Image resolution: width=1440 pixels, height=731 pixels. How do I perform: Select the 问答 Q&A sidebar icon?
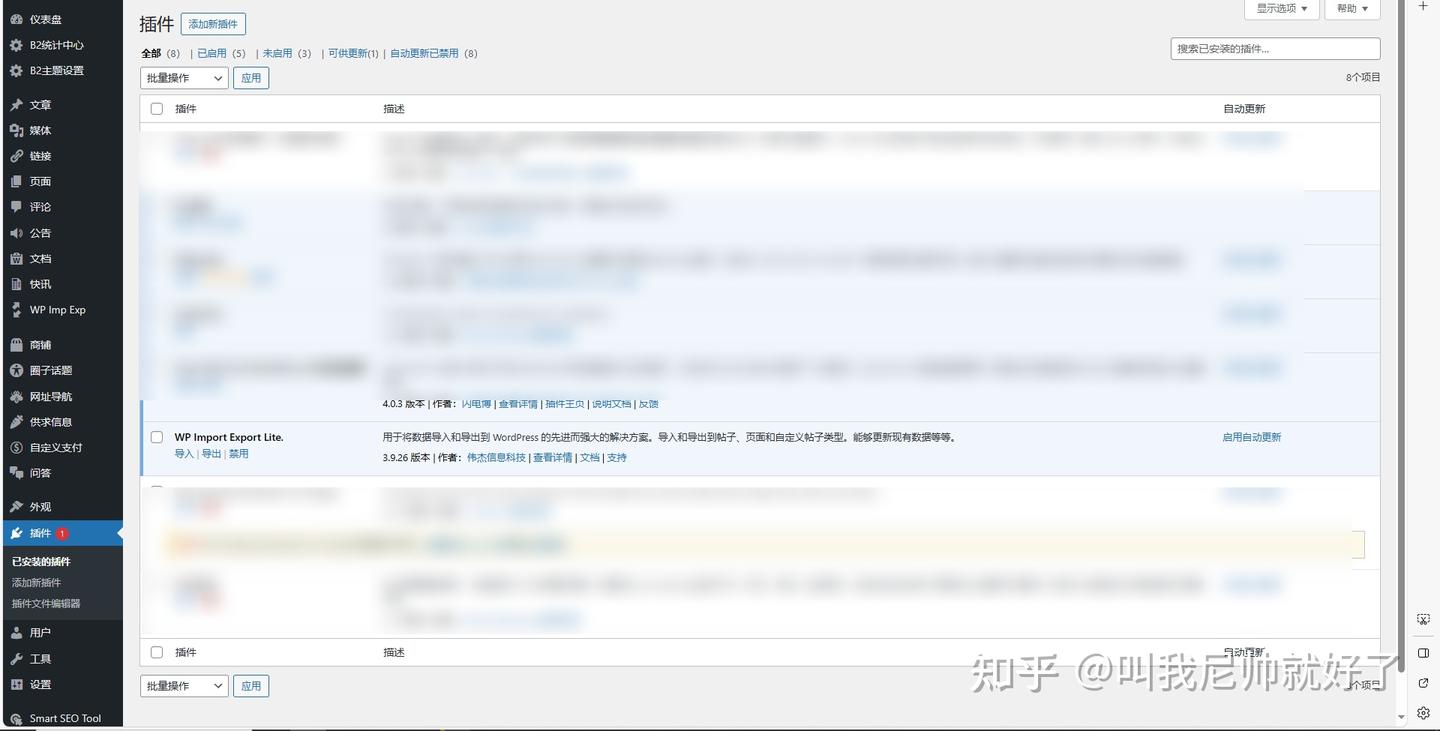[14, 473]
